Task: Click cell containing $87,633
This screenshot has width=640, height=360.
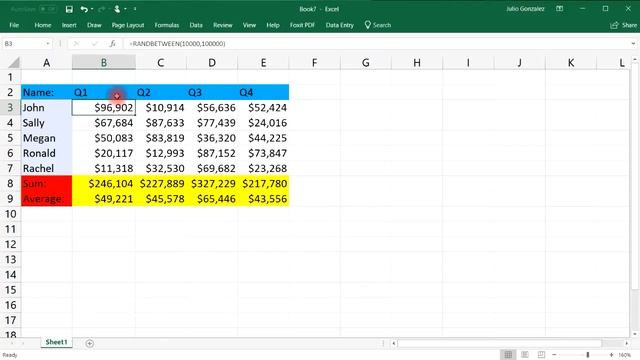Action: point(161,123)
